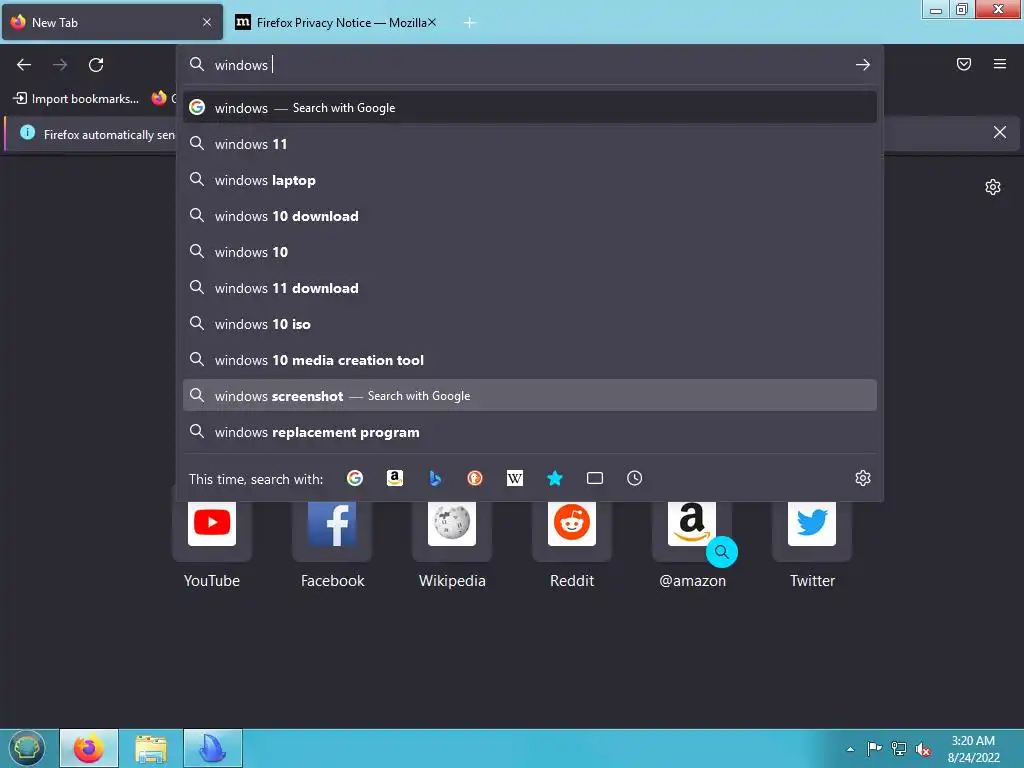Open the Firefox application menu
The height and width of the screenshot is (768, 1024).
point(1000,64)
